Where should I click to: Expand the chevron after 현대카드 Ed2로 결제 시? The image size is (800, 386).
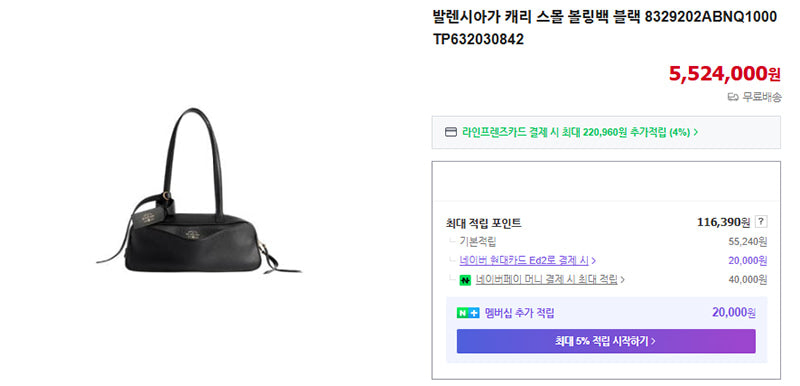594,261
